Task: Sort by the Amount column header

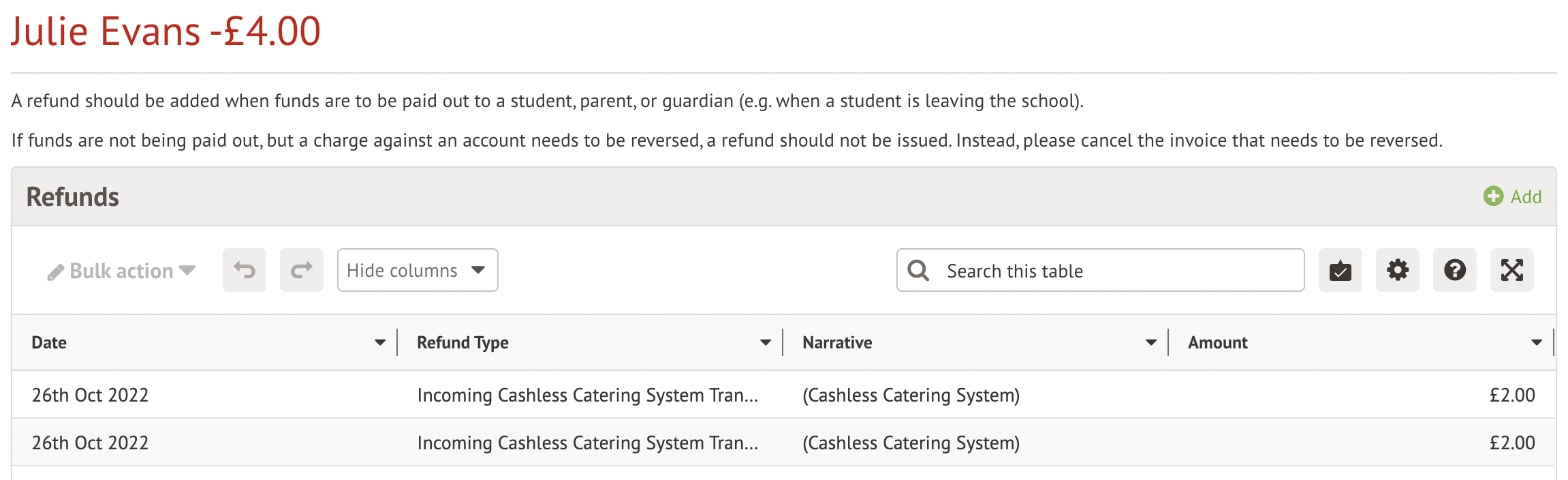Action: point(1218,342)
